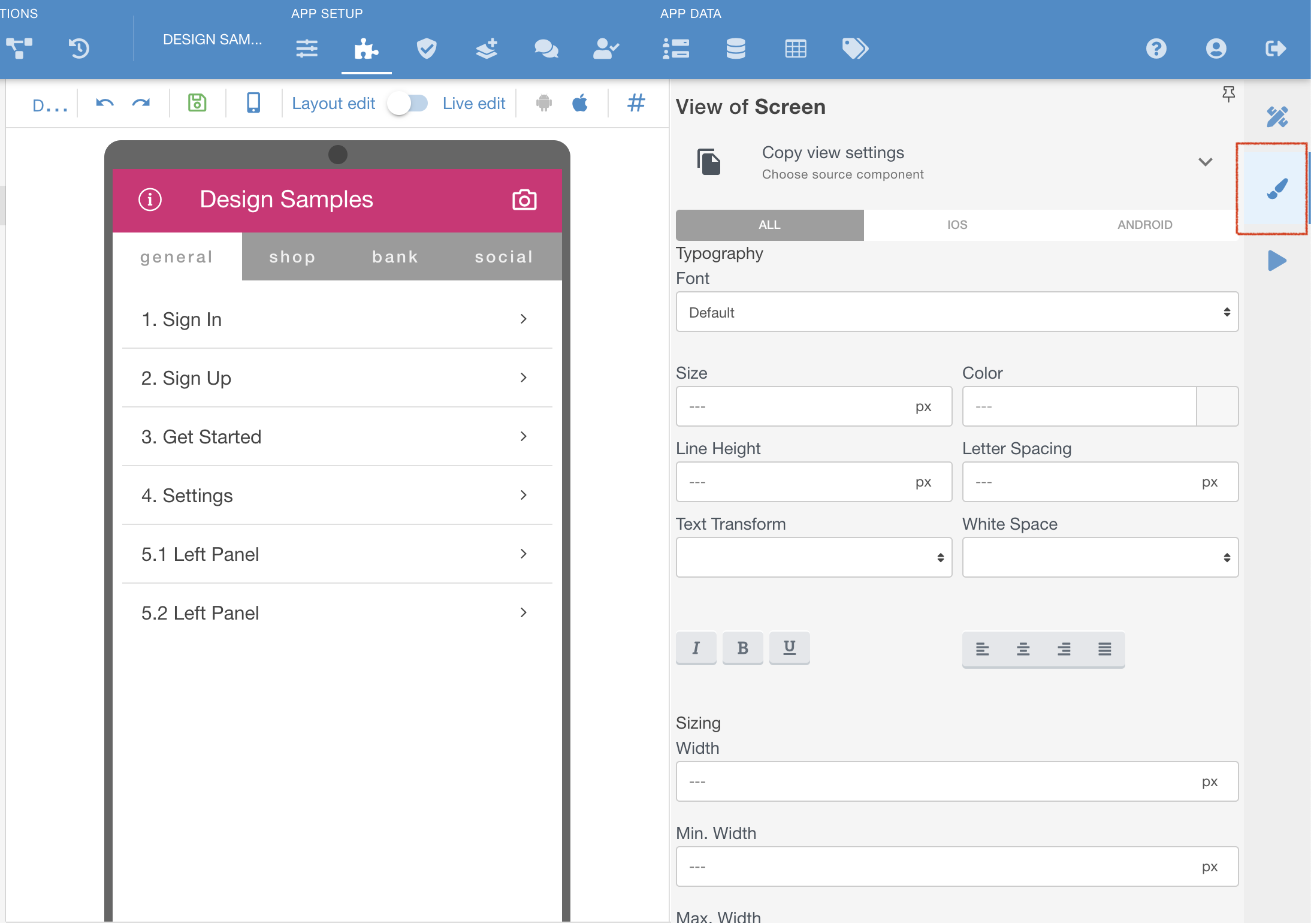Switch to the social tab in preview
This screenshot has width=1311, height=924.
(504, 257)
